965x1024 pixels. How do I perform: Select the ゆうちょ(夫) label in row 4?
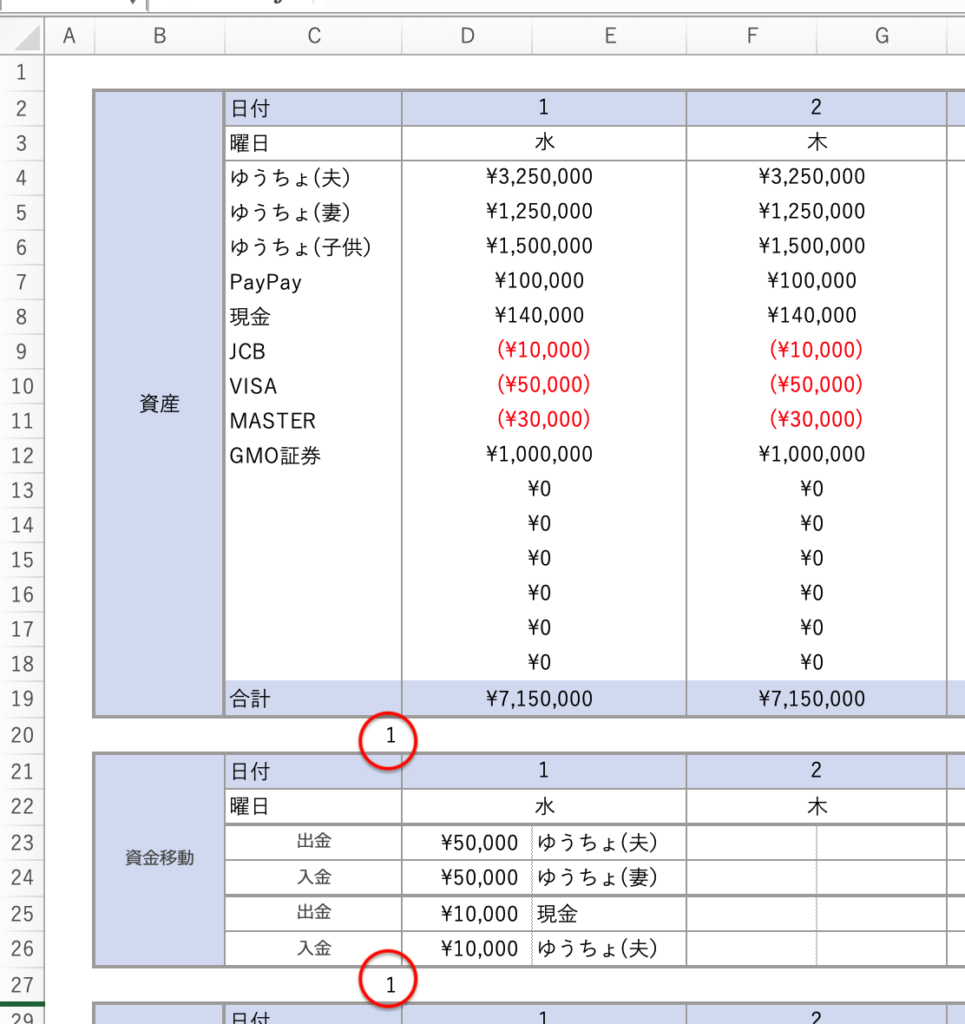[x=290, y=178]
